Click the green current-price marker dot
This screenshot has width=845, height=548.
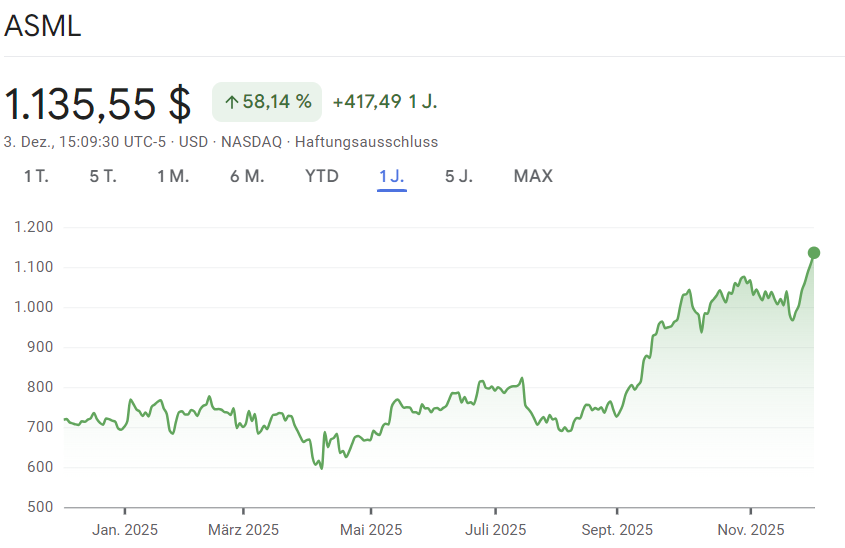pyautogui.click(x=814, y=253)
